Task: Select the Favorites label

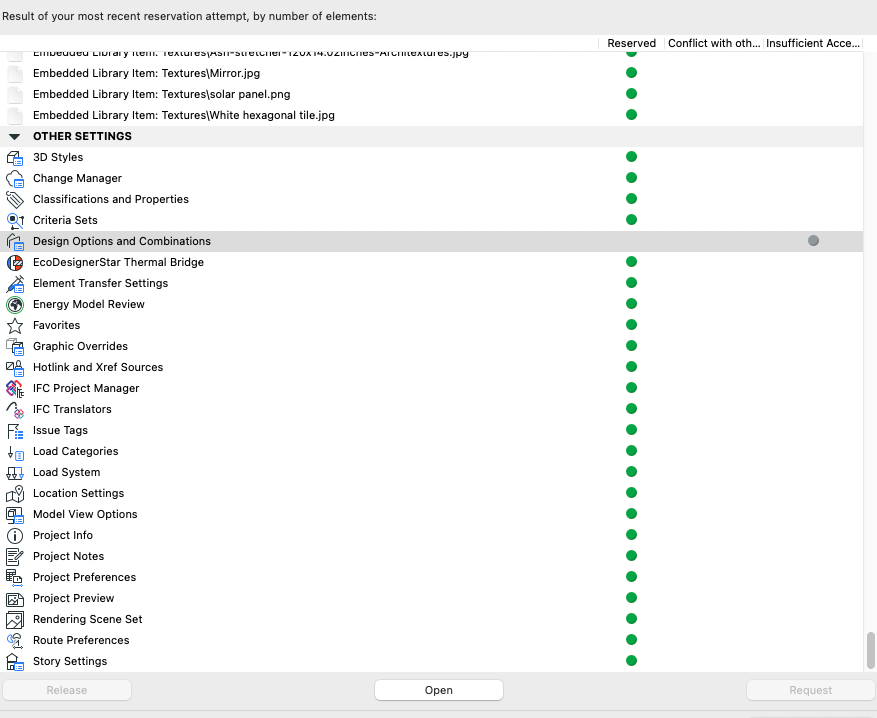Action: coord(56,325)
